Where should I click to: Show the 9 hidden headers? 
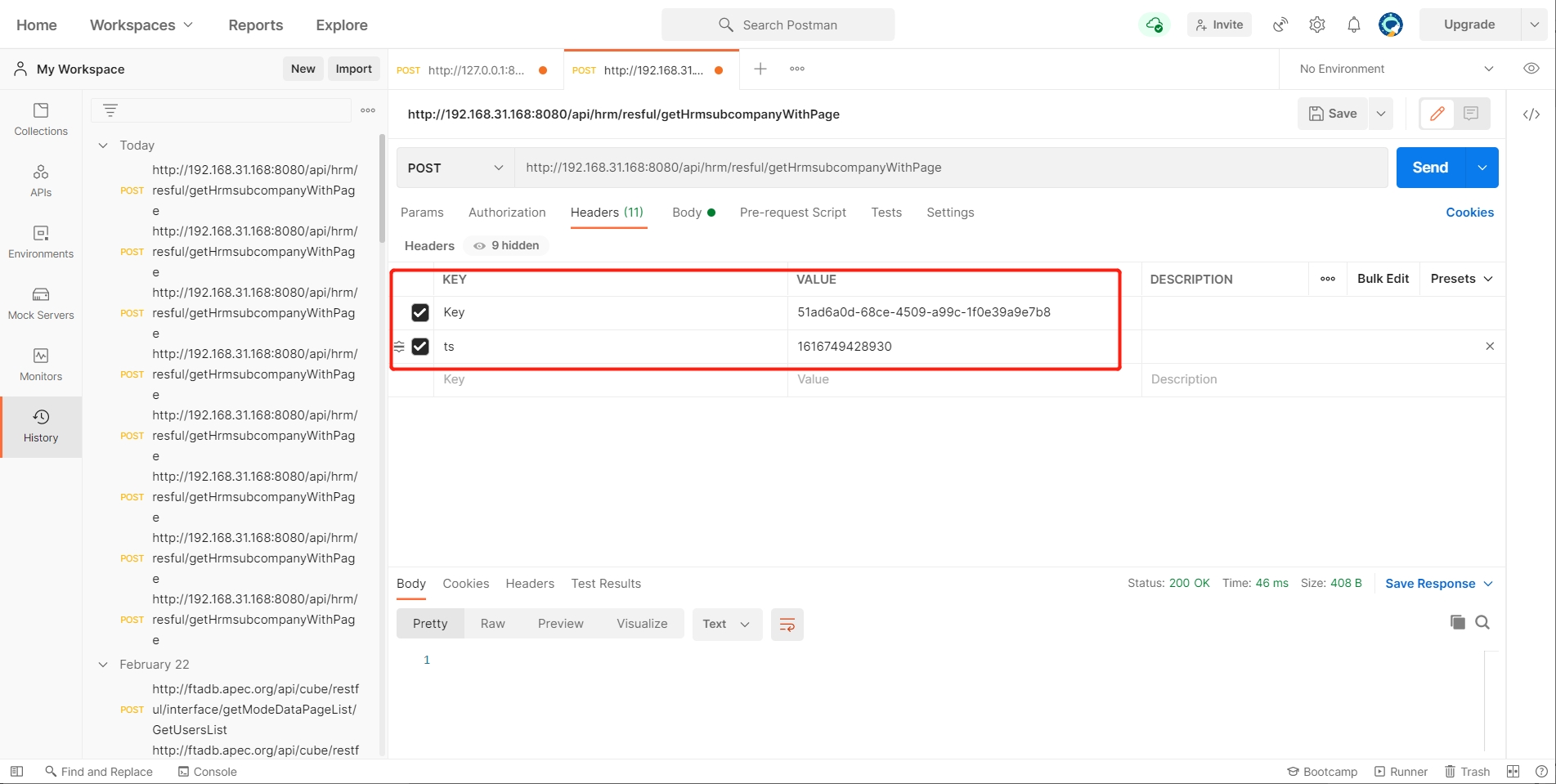coord(507,245)
